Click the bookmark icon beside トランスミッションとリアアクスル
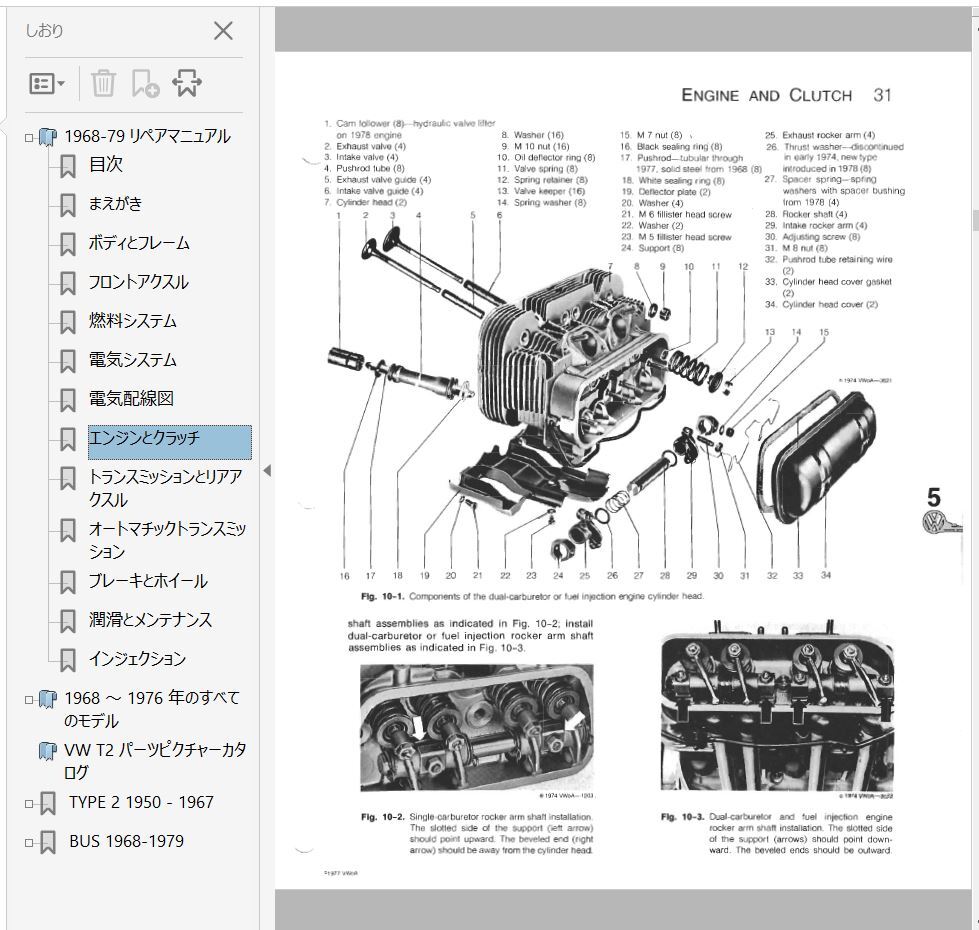979x930 pixels. [x=68, y=479]
